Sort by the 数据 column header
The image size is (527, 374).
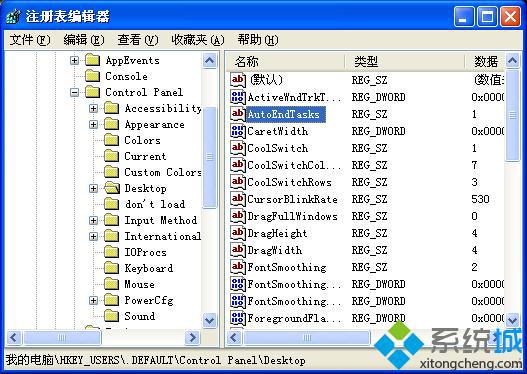coord(485,61)
